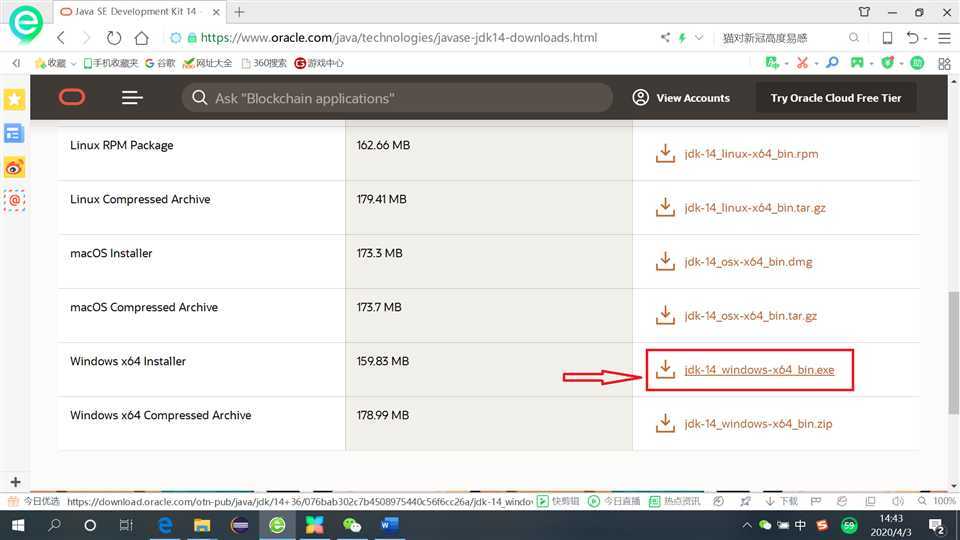The height and width of the screenshot is (540, 960).
Task: Click download icon for Linux Compressed Archive
Action: (x=665, y=207)
